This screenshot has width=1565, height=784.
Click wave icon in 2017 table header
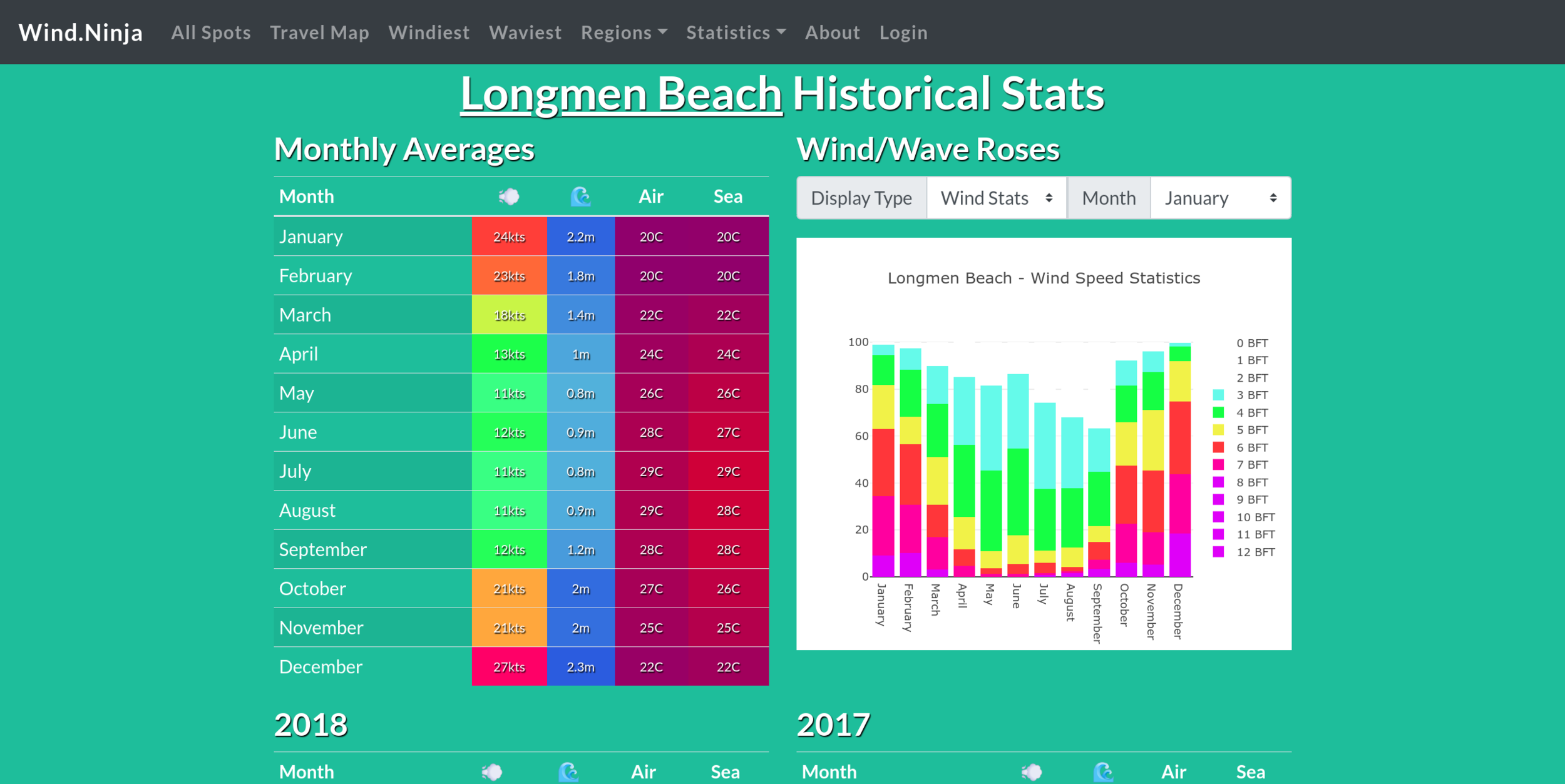[1103, 771]
